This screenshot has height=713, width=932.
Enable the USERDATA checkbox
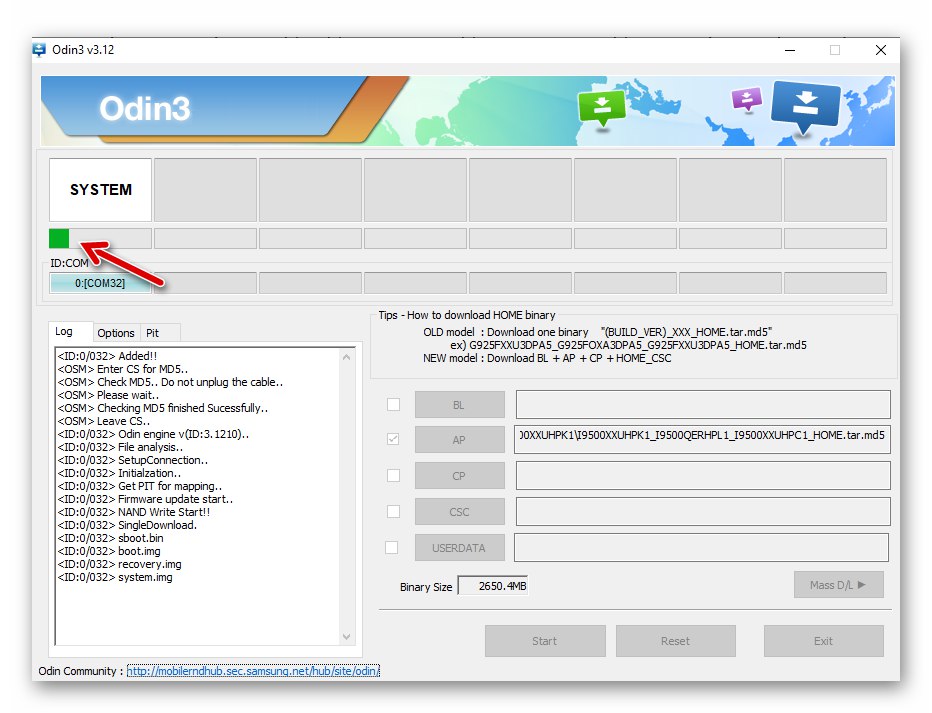[x=393, y=547]
